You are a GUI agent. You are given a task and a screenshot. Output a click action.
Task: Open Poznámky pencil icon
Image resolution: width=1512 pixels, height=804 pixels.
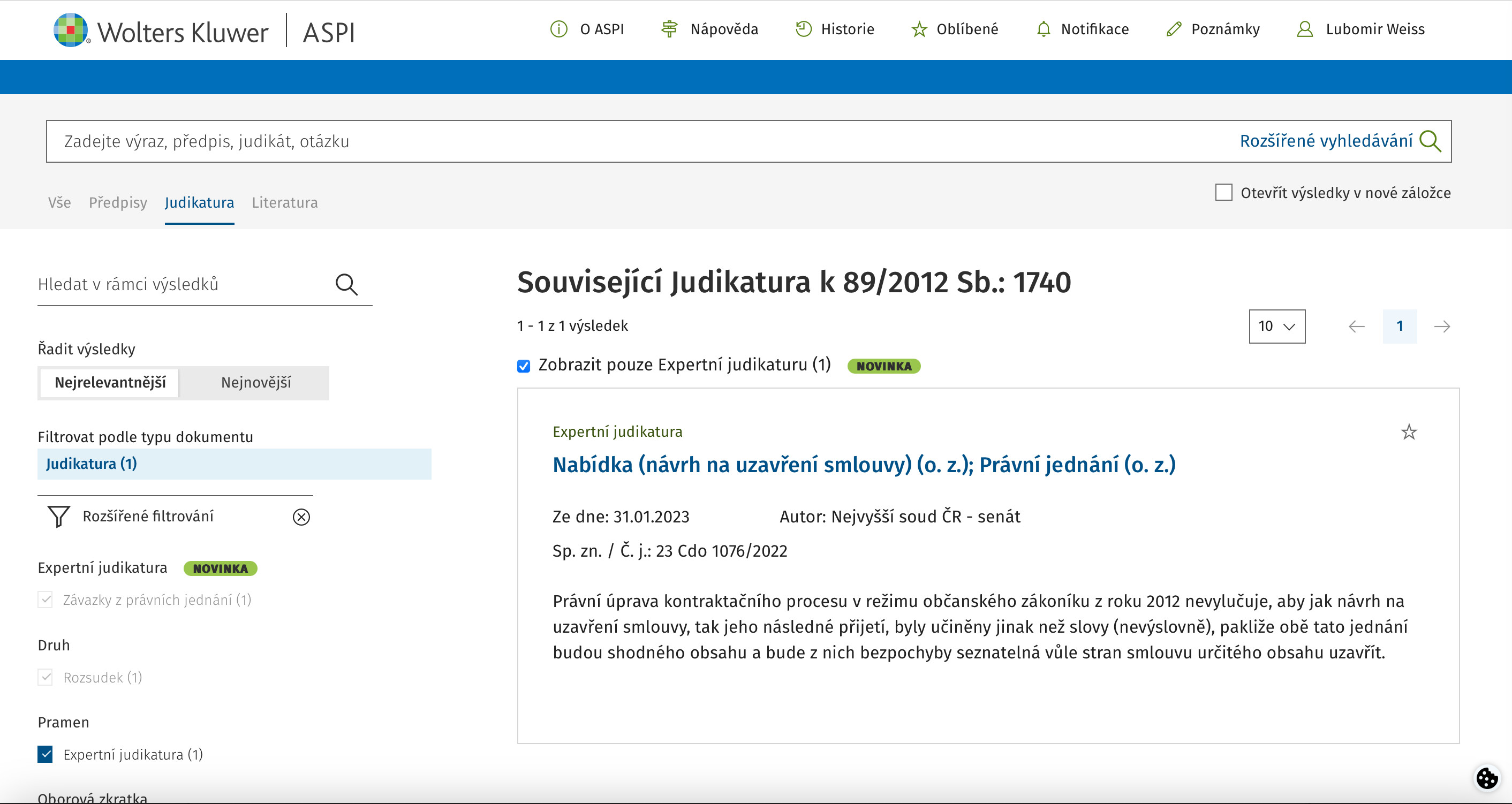point(1173,29)
